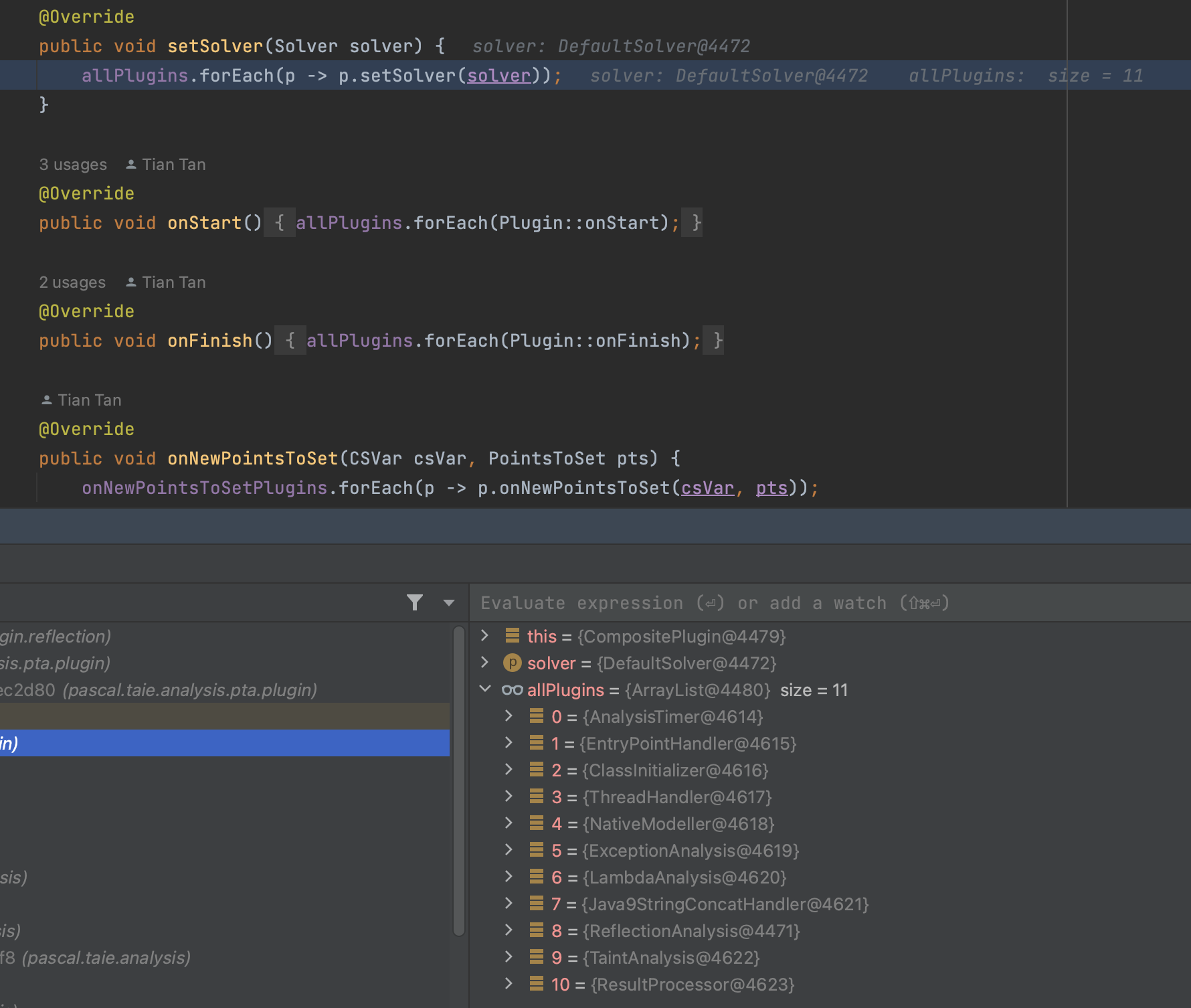Click the icon beside element 5 ExceptionAnalysis
This screenshot has height=1008, width=1191.
pos(537,850)
